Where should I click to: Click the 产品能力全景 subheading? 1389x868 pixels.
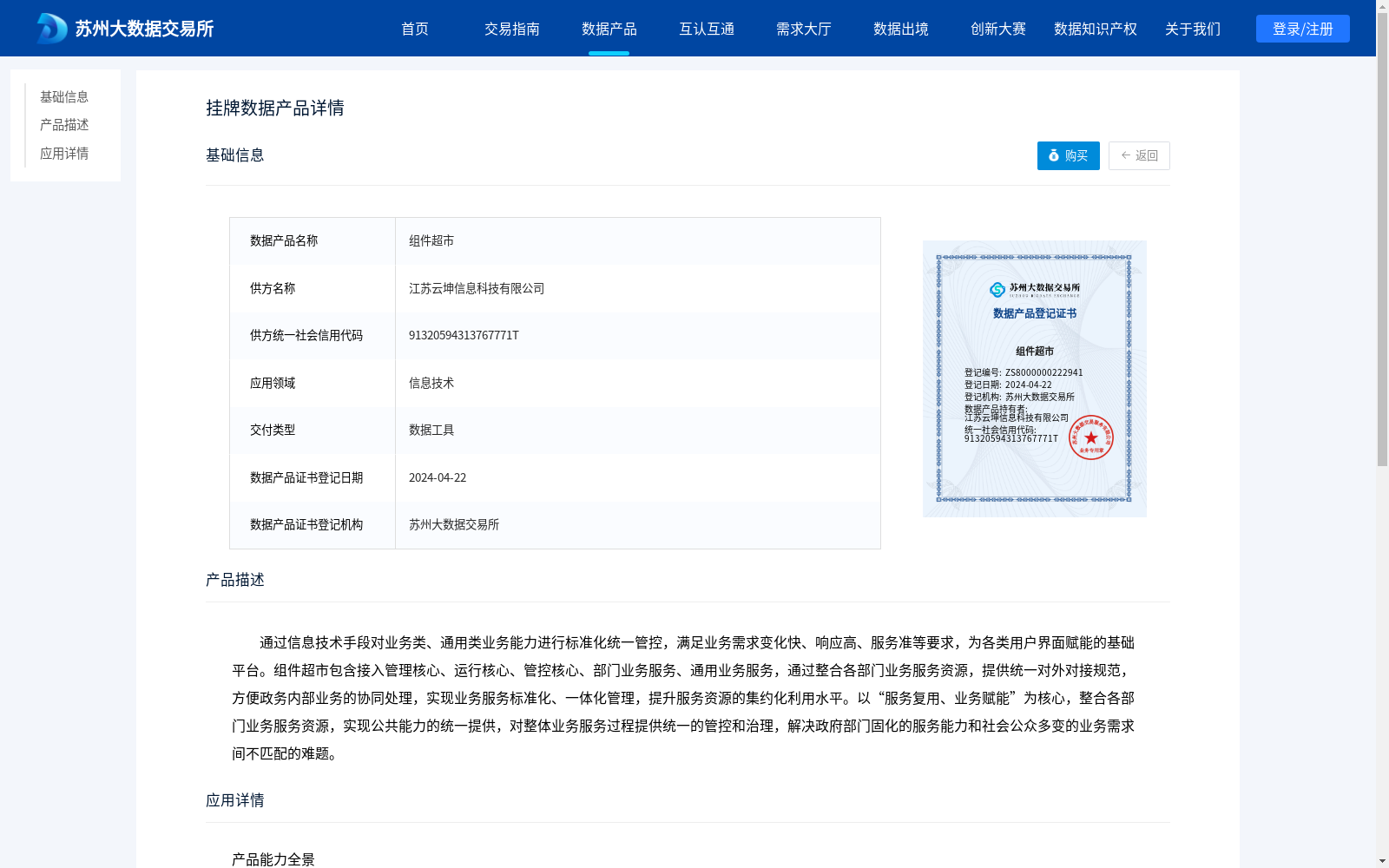click(x=273, y=859)
